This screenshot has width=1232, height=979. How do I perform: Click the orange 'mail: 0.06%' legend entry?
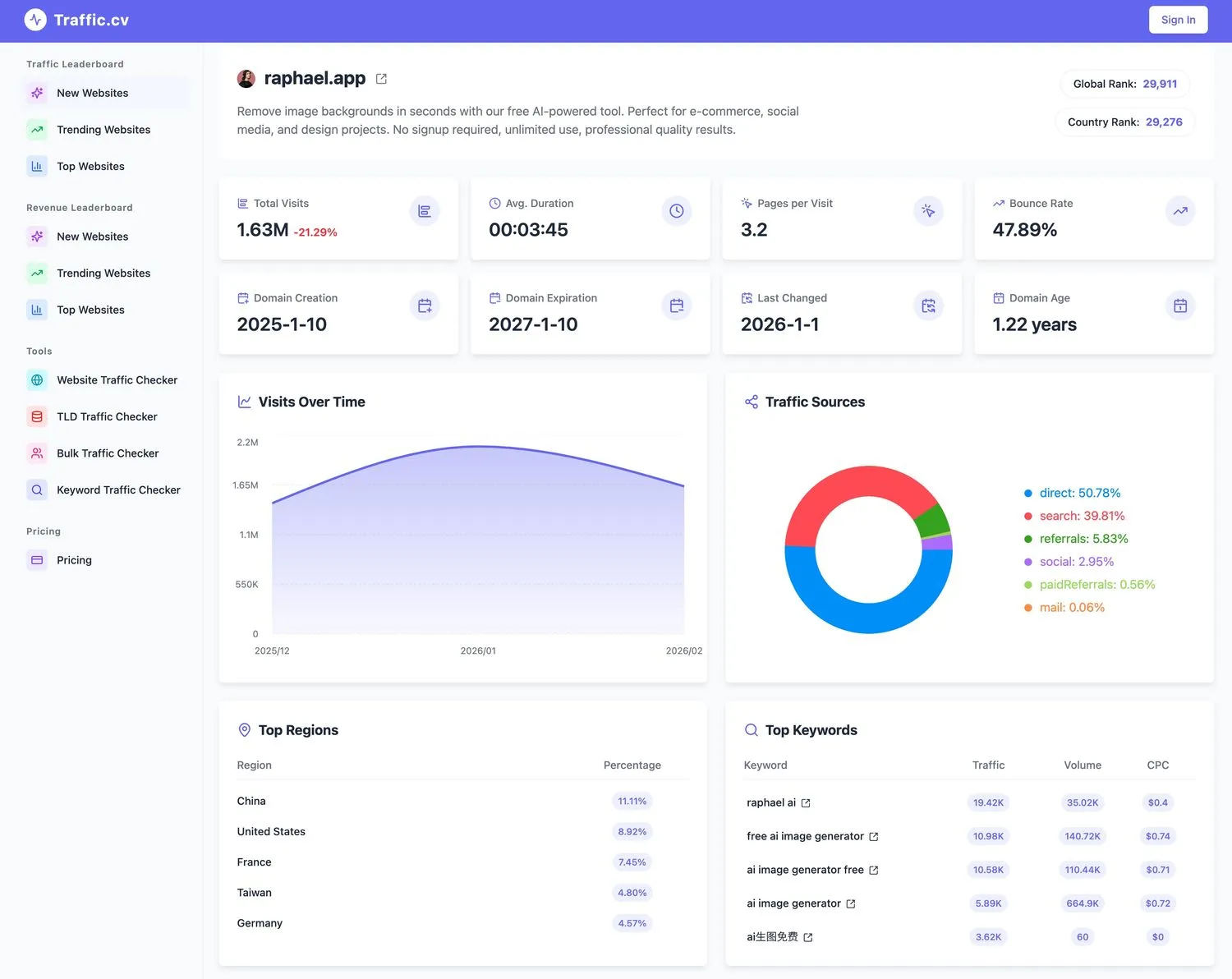pyautogui.click(x=1064, y=608)
